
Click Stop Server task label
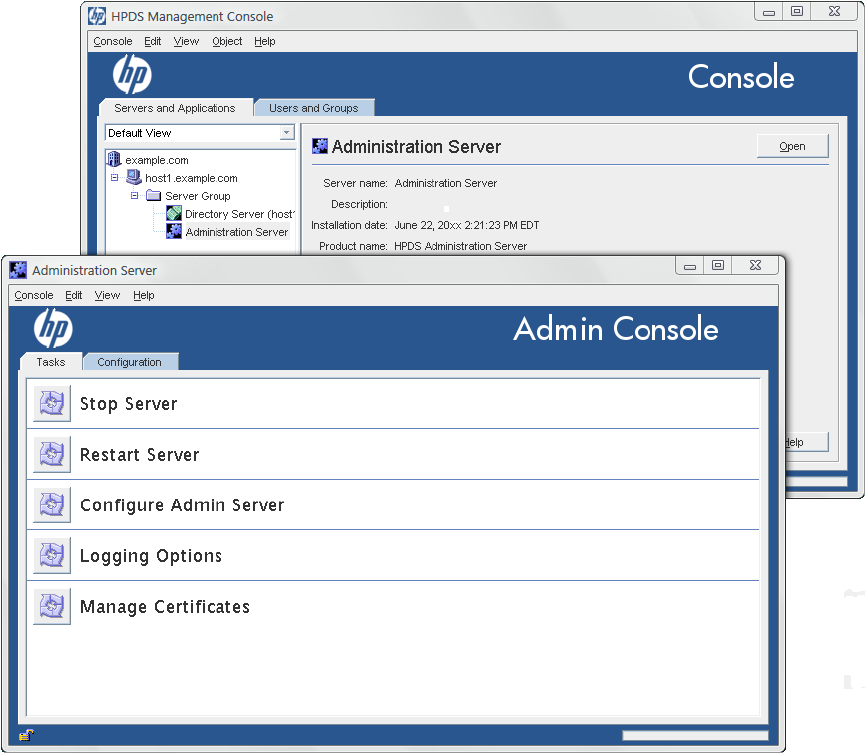click(x=129, y=404)
